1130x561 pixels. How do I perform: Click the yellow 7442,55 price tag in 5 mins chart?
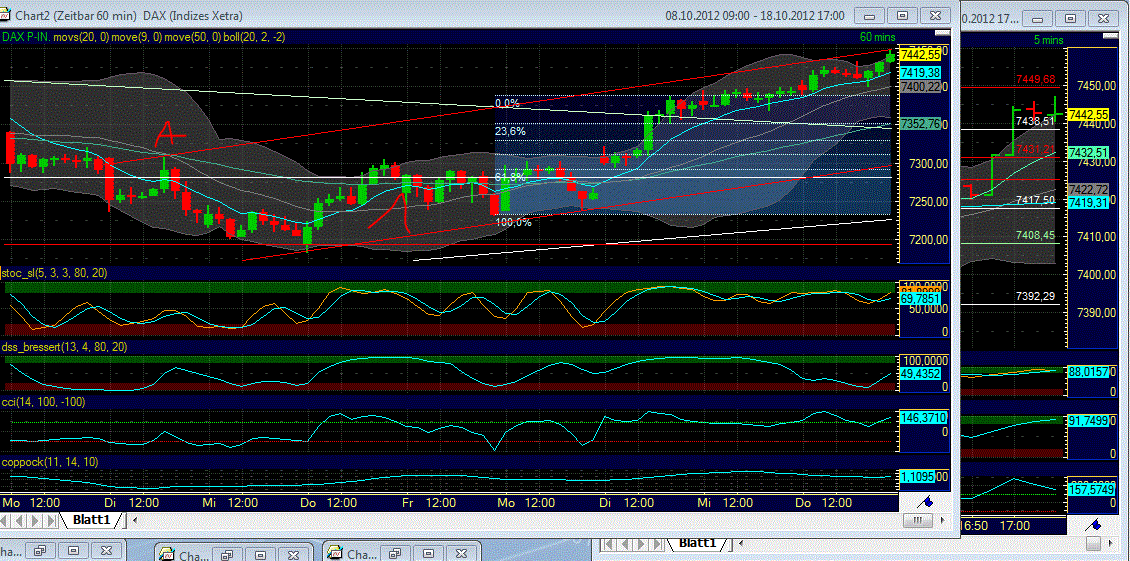1090,115
